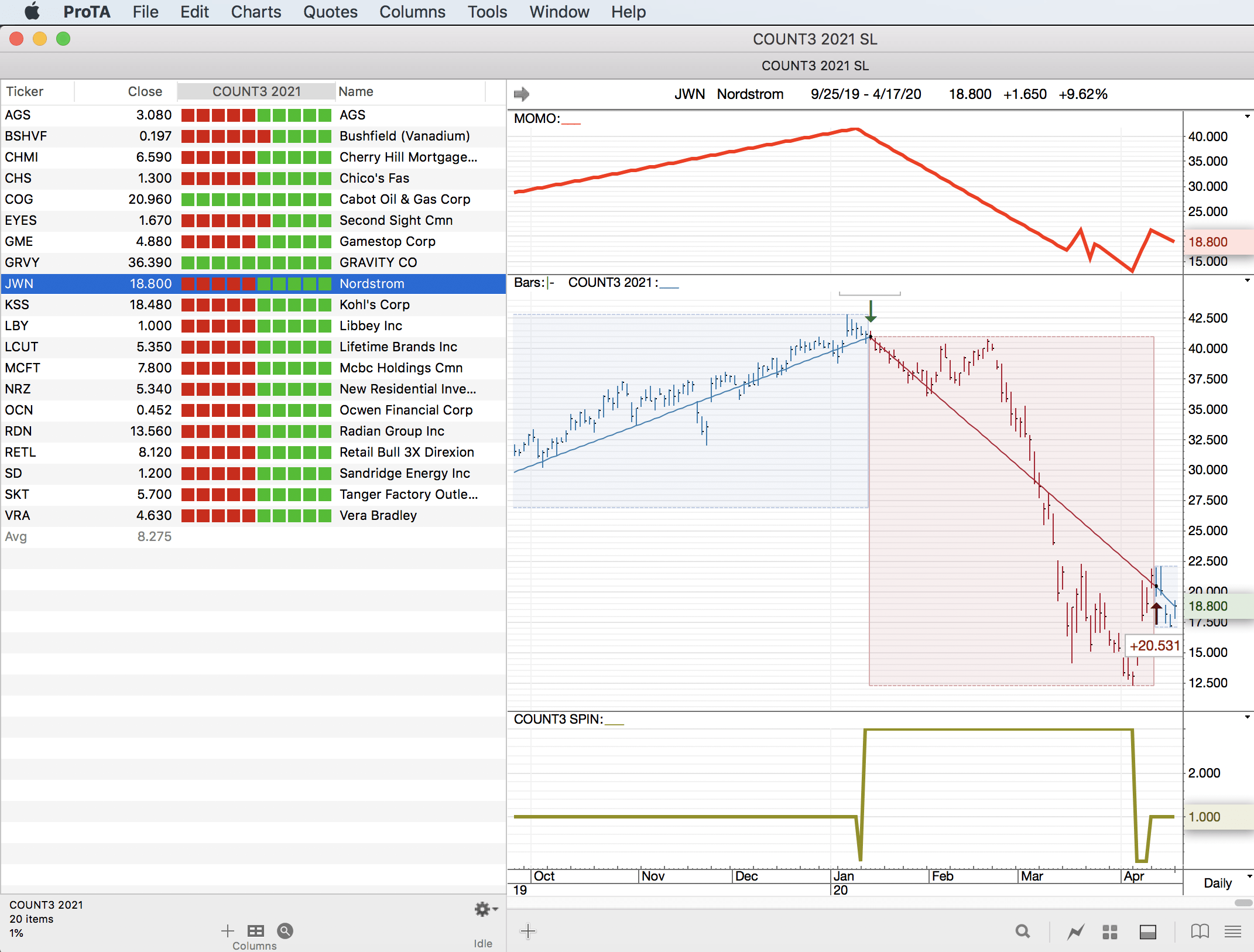Screen dimensions: 1254x952
Task: Open the grid layout icon
Action: 1110,932
